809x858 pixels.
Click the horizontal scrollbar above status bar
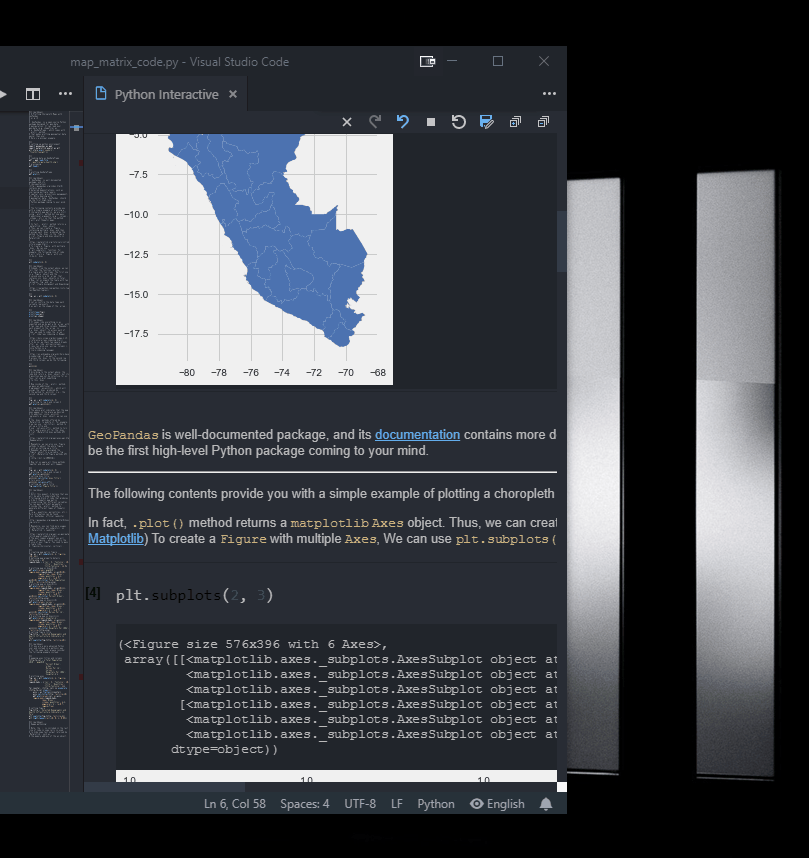(164, 787)
